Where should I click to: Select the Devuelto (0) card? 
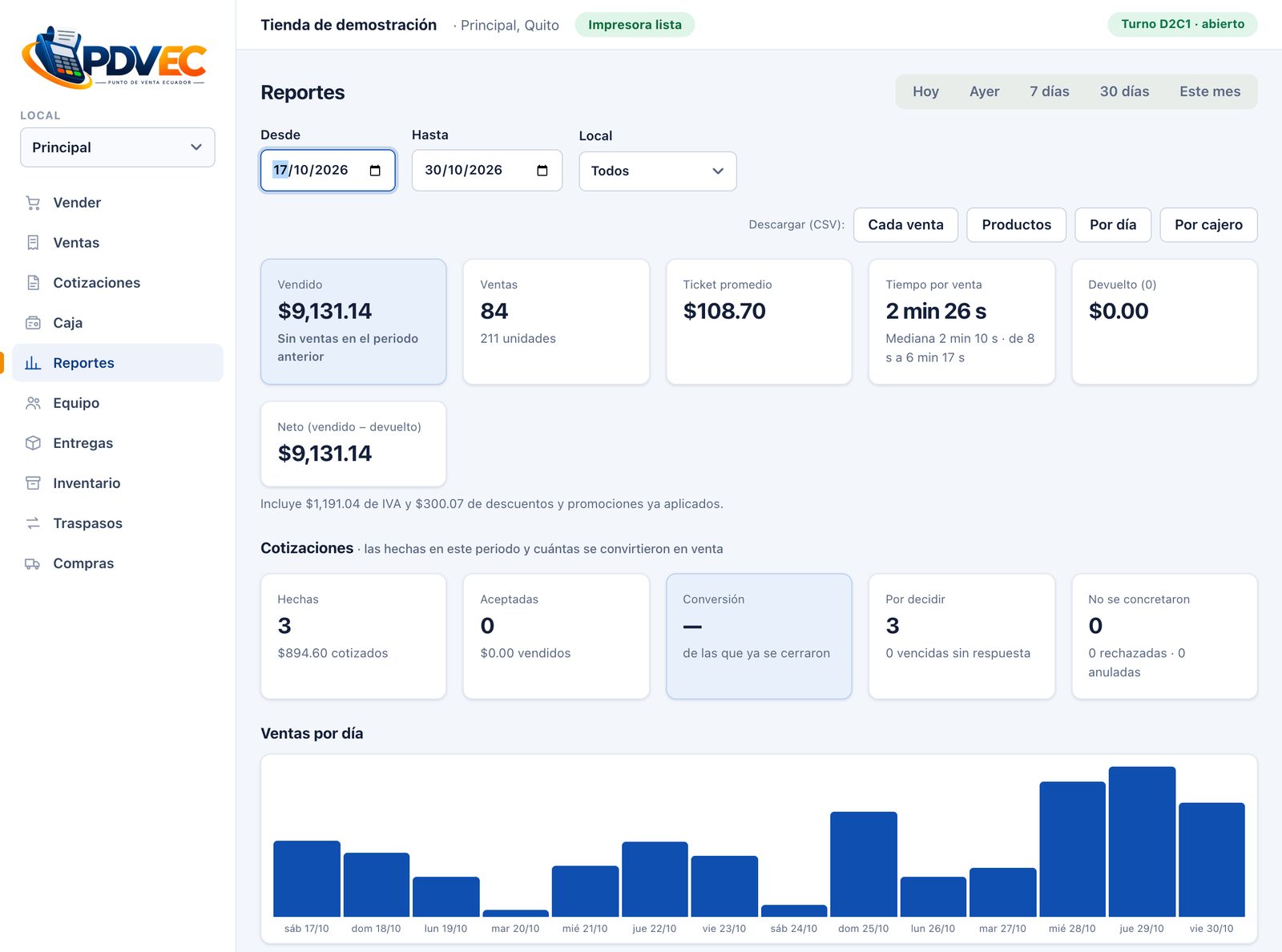(x=1164, y=321)
